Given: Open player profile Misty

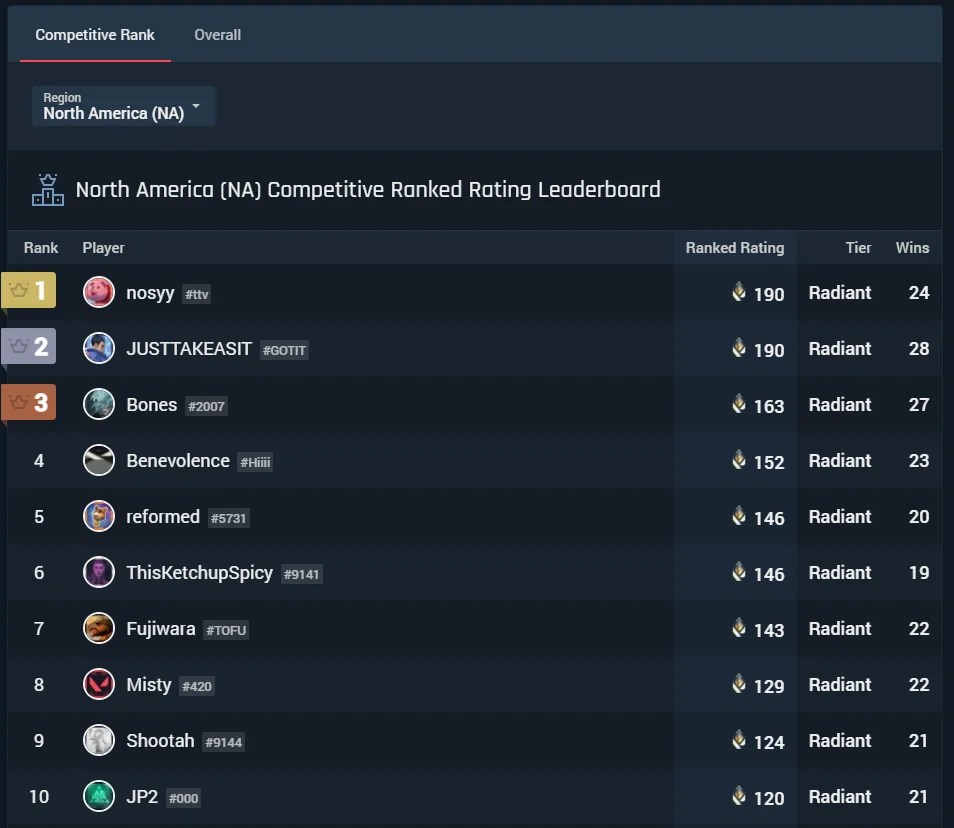Looking at the screenshot, I should pos(149,685).
